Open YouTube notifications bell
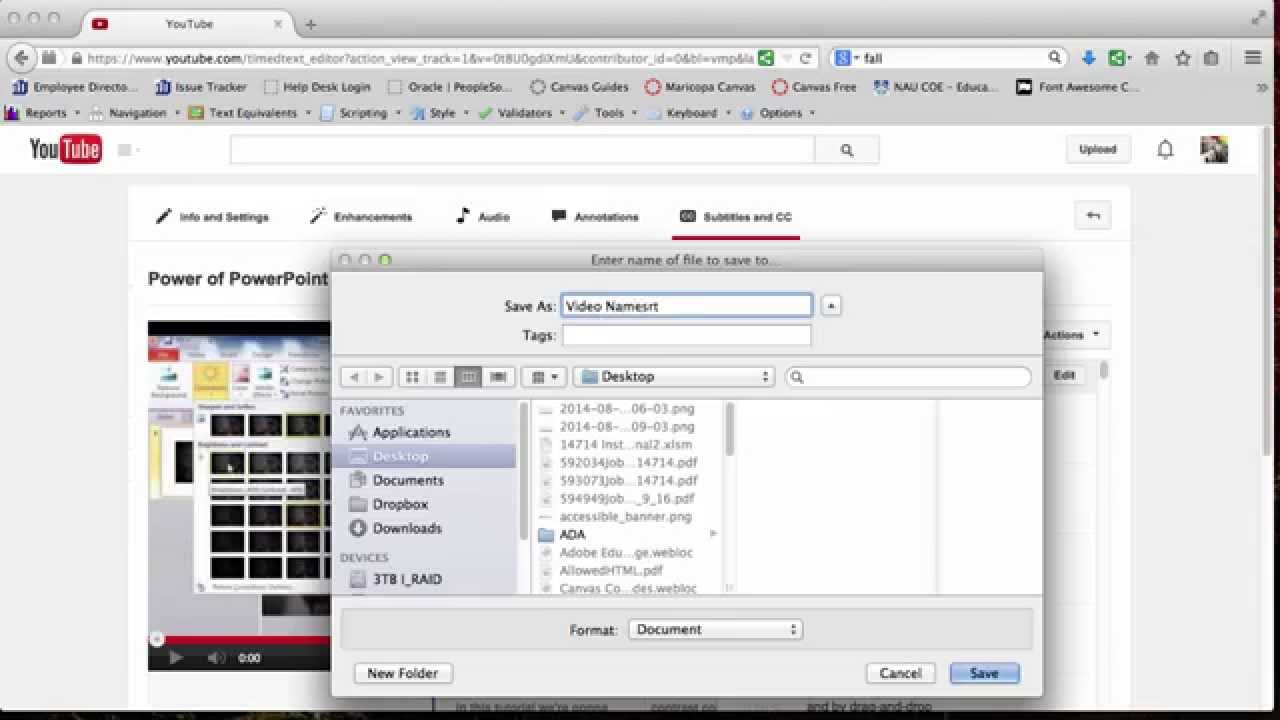 (1165, 150)
